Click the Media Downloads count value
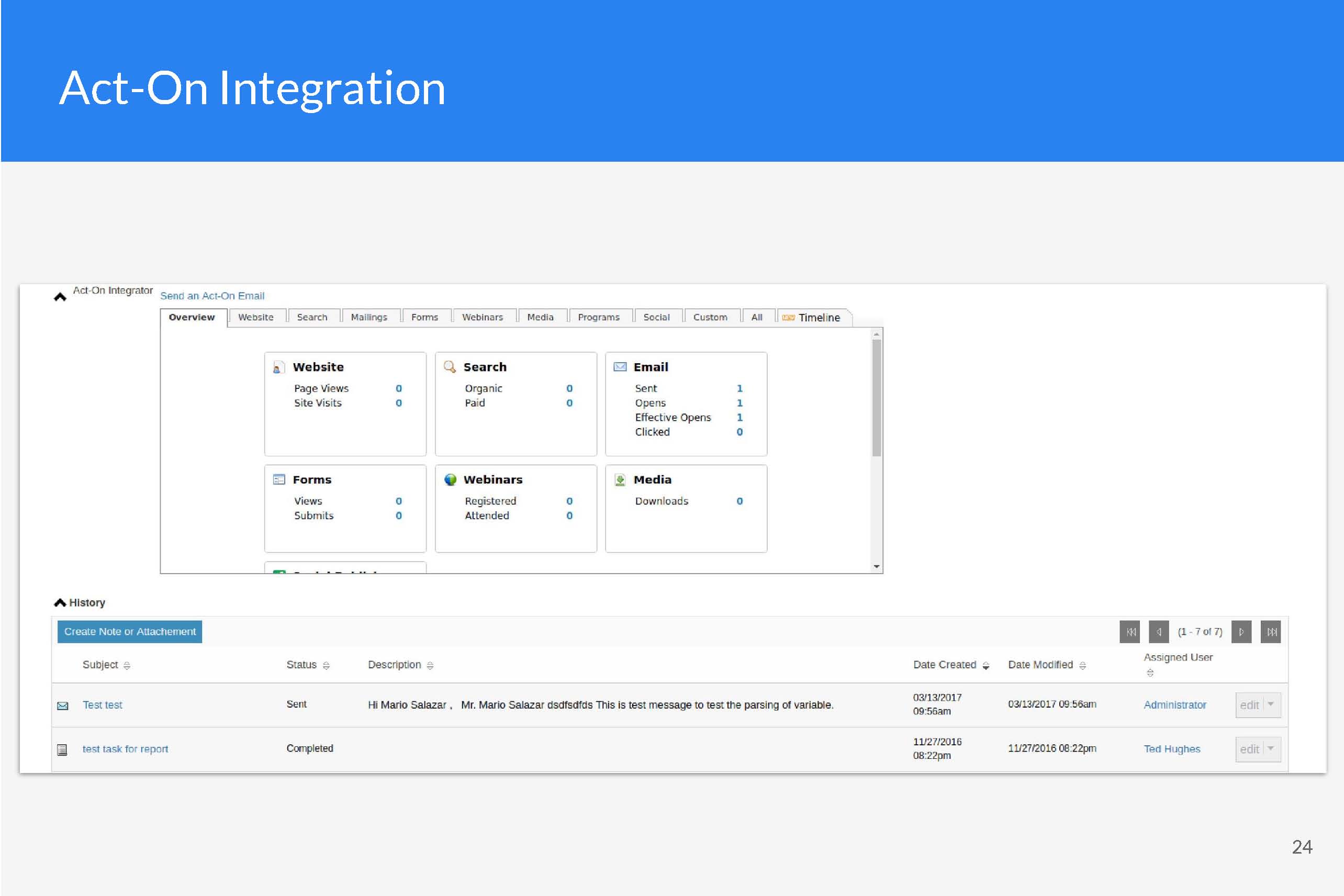Viewport: 1344px width, 896px height. point(740,501)
